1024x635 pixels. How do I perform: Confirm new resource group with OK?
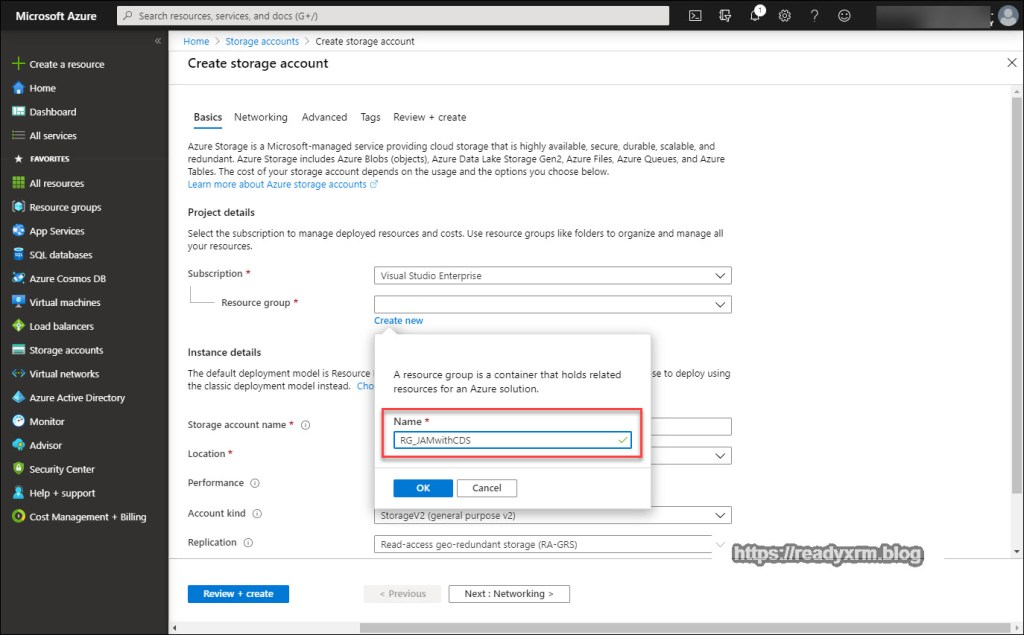click(423, 488)
